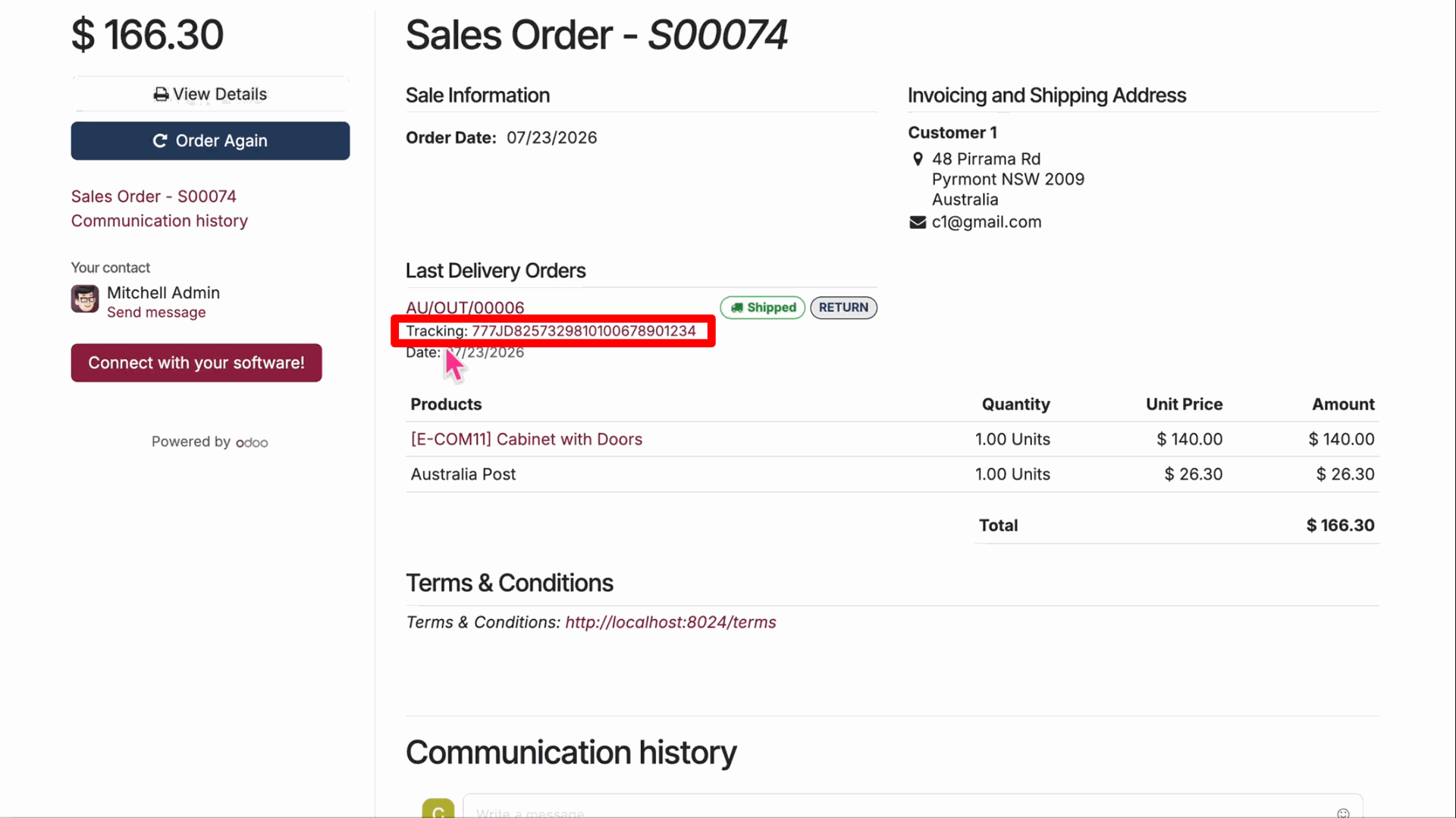Click Mitchell Admin's avatar picture
The image size is (1456, 818).
click(85, 299)
